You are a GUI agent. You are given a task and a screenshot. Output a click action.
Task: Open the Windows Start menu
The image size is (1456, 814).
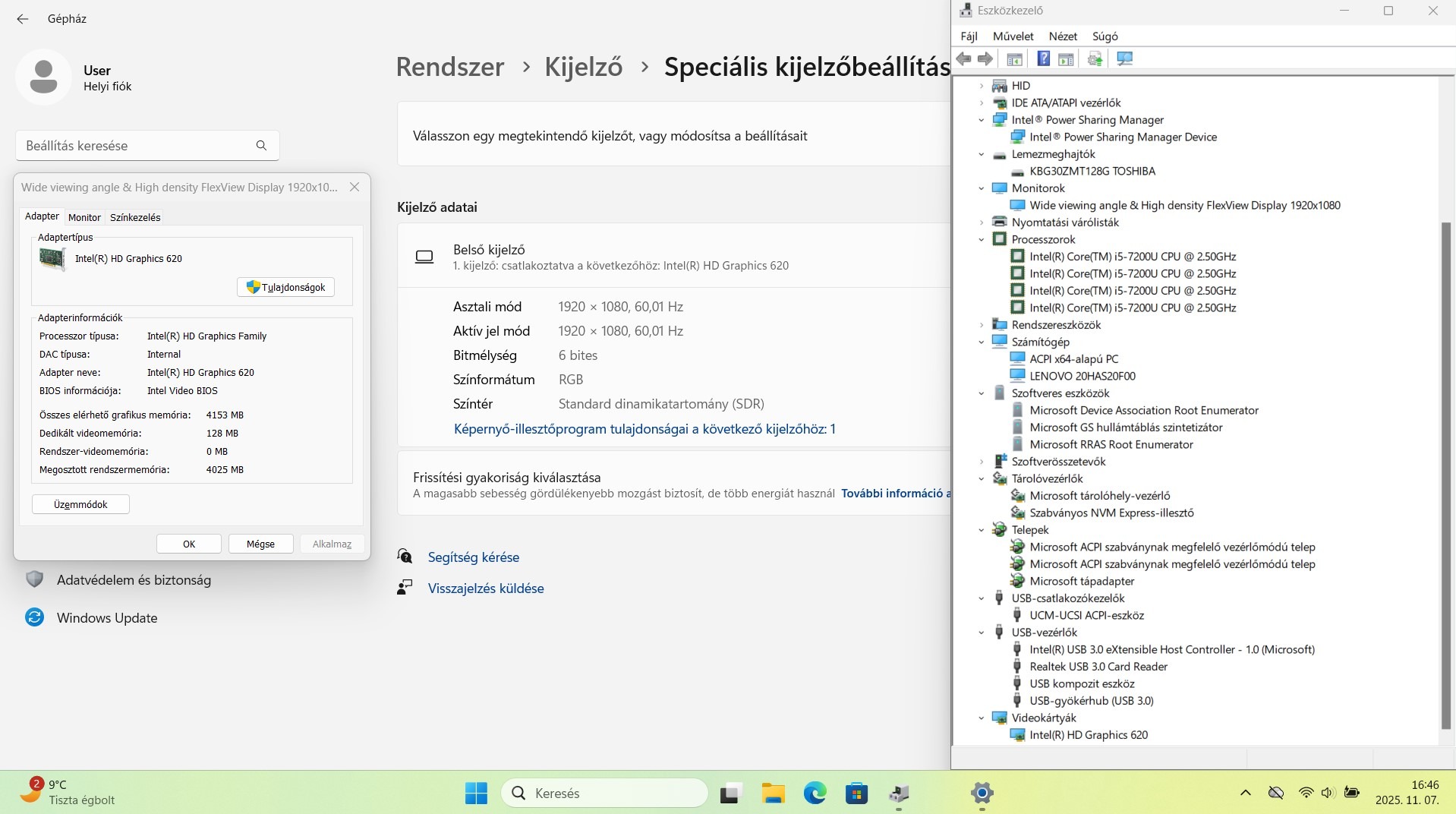click(x=476, y=793)
